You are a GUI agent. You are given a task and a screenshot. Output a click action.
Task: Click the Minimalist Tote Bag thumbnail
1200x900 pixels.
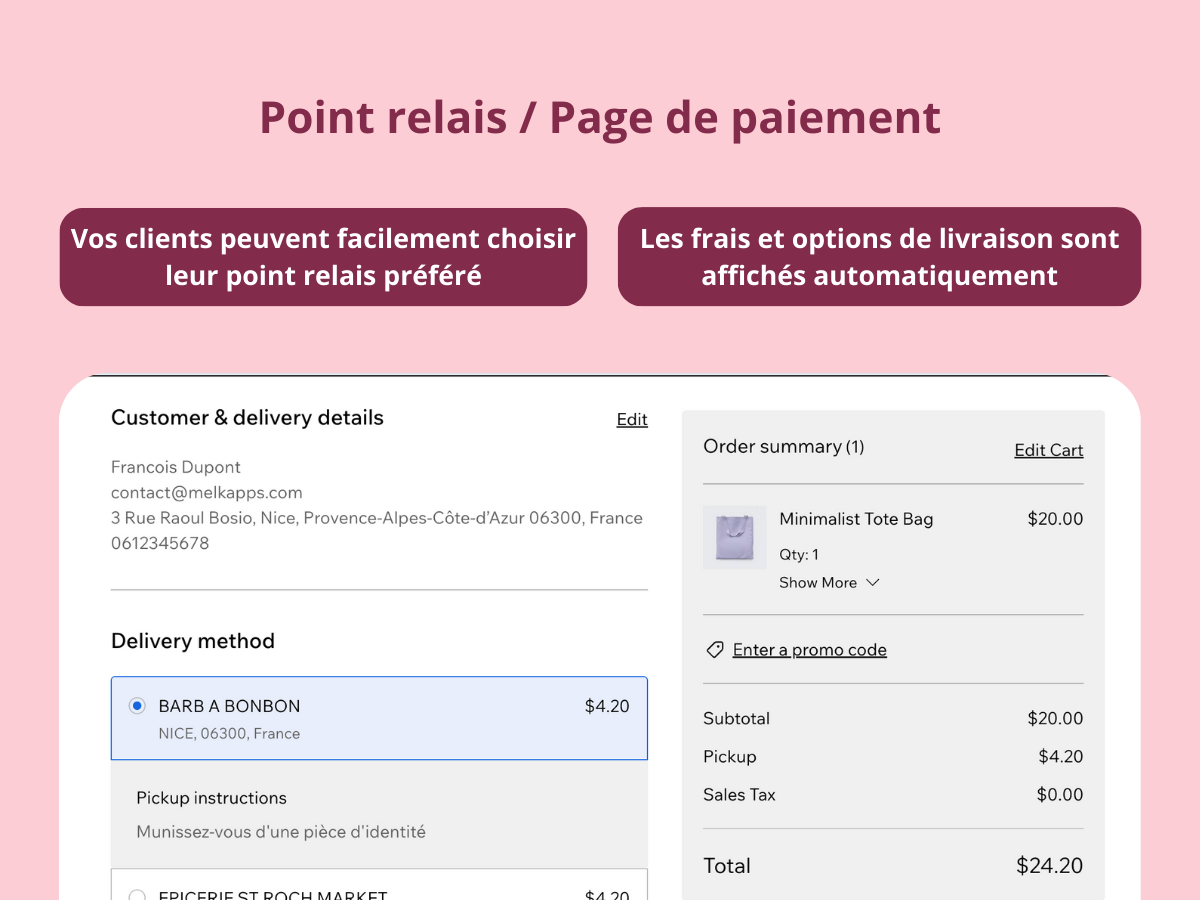734,537
